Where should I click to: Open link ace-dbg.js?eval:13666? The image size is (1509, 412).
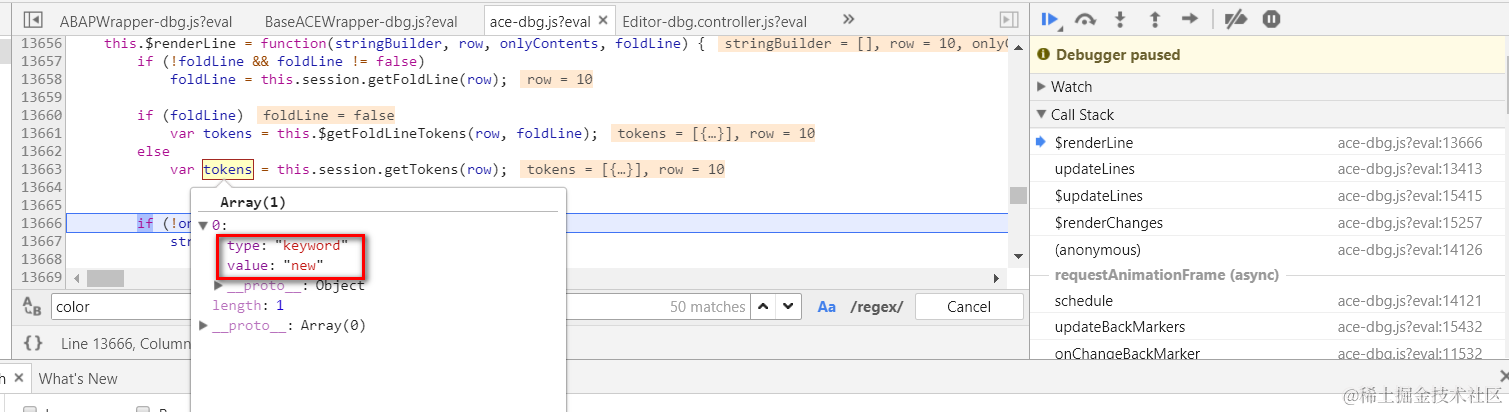(x=1410, y=143)
